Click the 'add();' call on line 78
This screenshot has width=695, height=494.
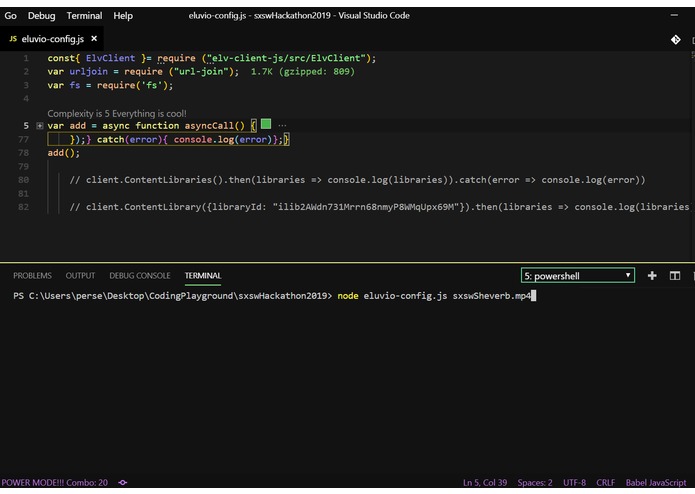pyautogui.click(x=64, y=153)
